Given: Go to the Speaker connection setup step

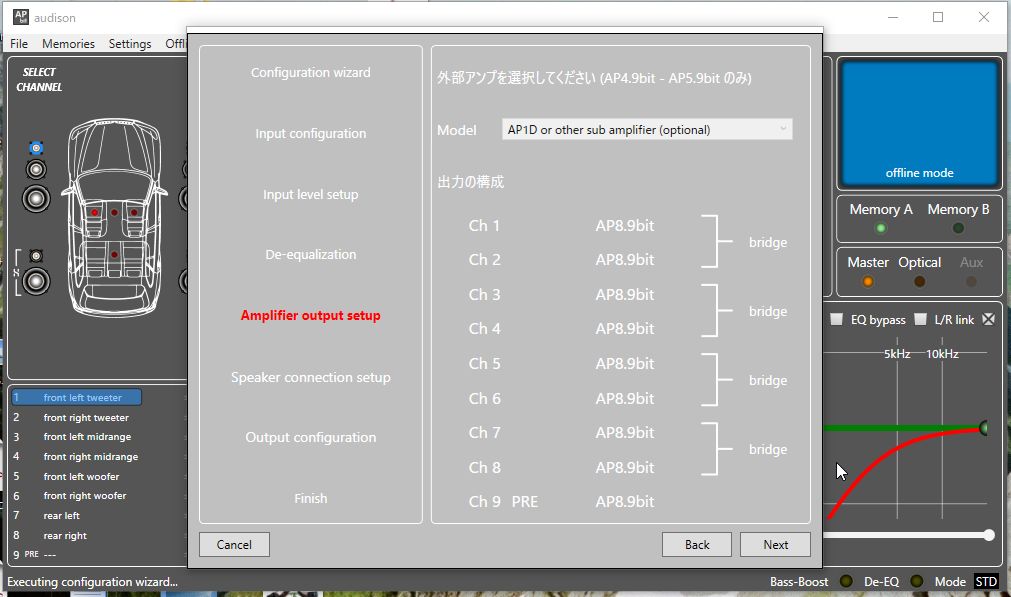Looking at the screenshot, I should (x=311, y=377).
